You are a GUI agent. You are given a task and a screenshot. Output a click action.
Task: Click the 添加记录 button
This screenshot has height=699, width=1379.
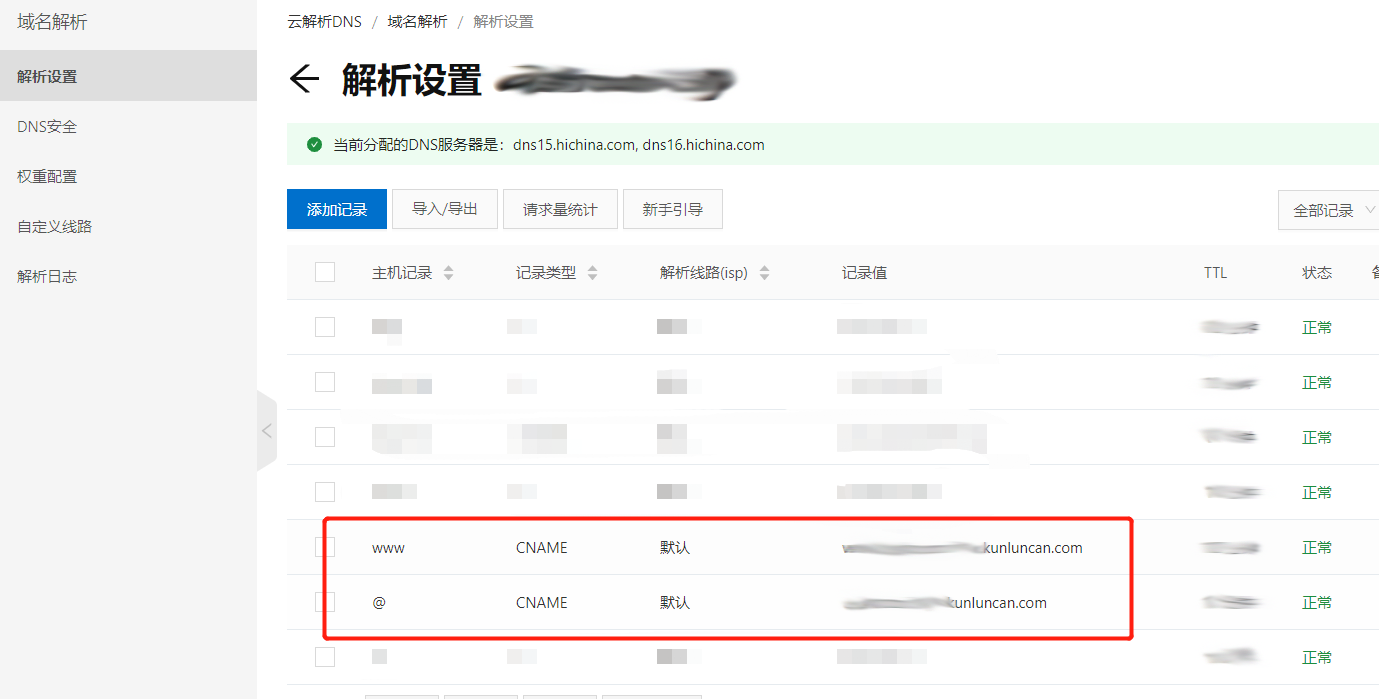[336, 209]
